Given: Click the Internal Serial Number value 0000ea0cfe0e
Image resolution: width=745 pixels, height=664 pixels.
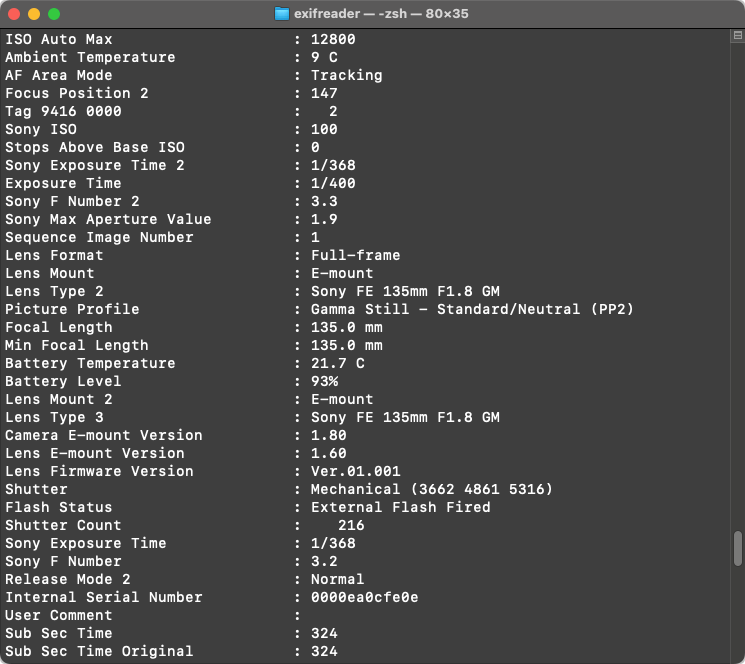Looking at the screenshot, I should coord(364,597).
